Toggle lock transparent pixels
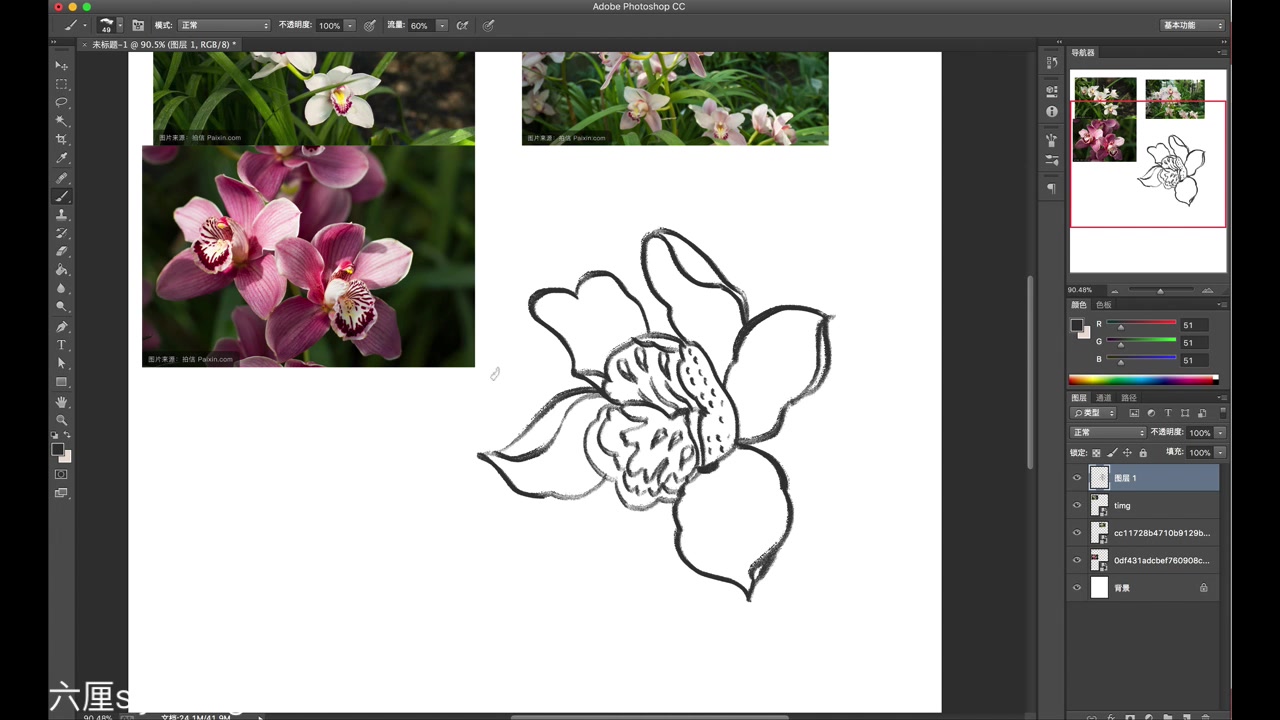 point(1096,453)
